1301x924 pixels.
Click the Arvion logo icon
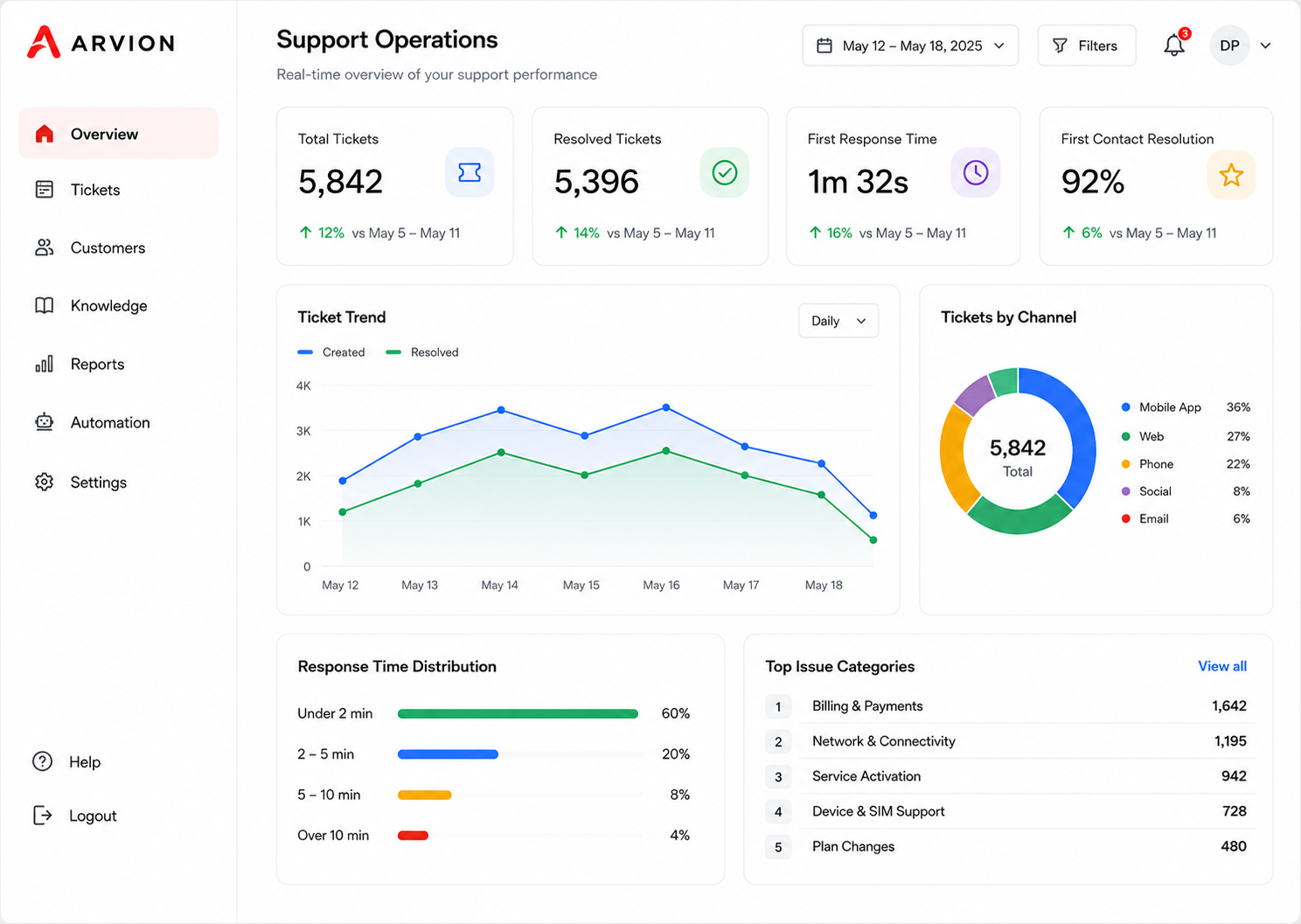44,42
